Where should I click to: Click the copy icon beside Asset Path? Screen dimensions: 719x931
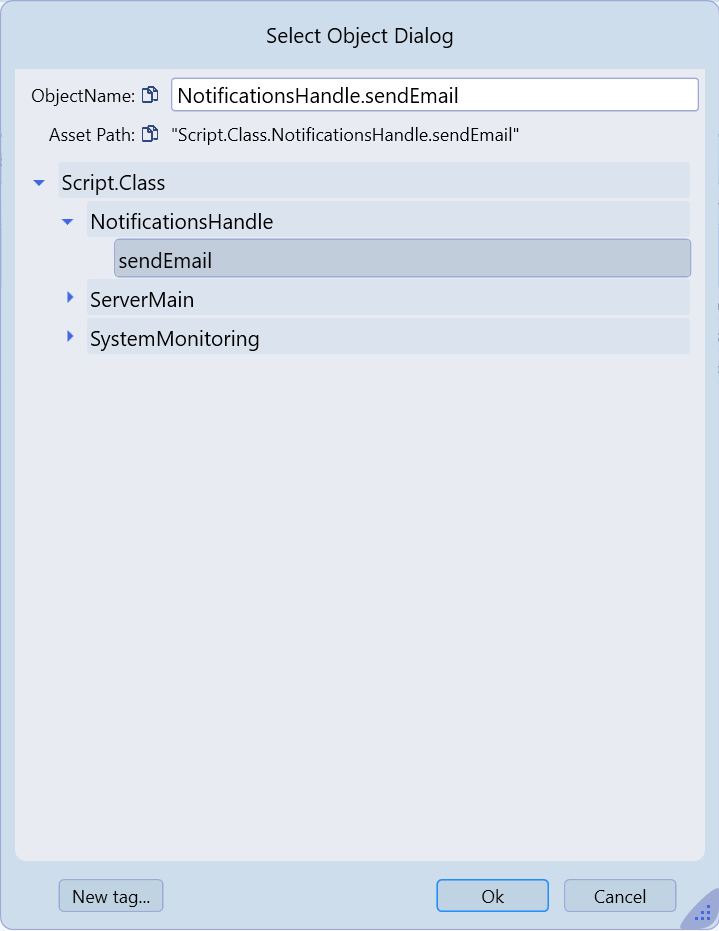[150, 134]
